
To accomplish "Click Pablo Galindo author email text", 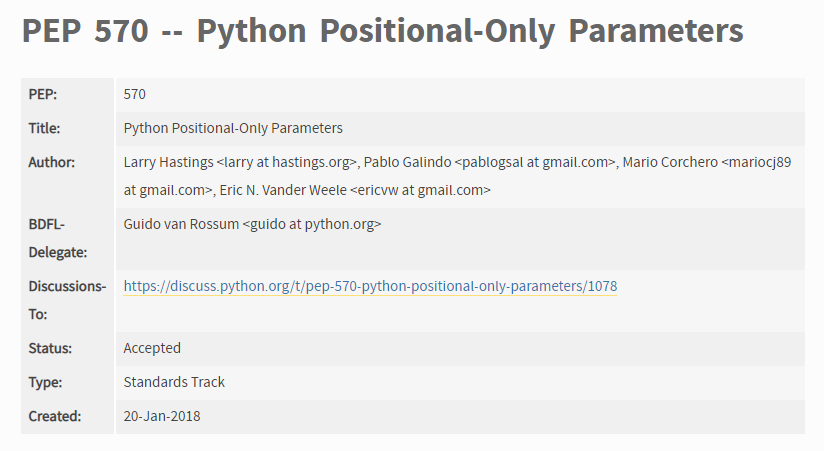I will point(534,162).
